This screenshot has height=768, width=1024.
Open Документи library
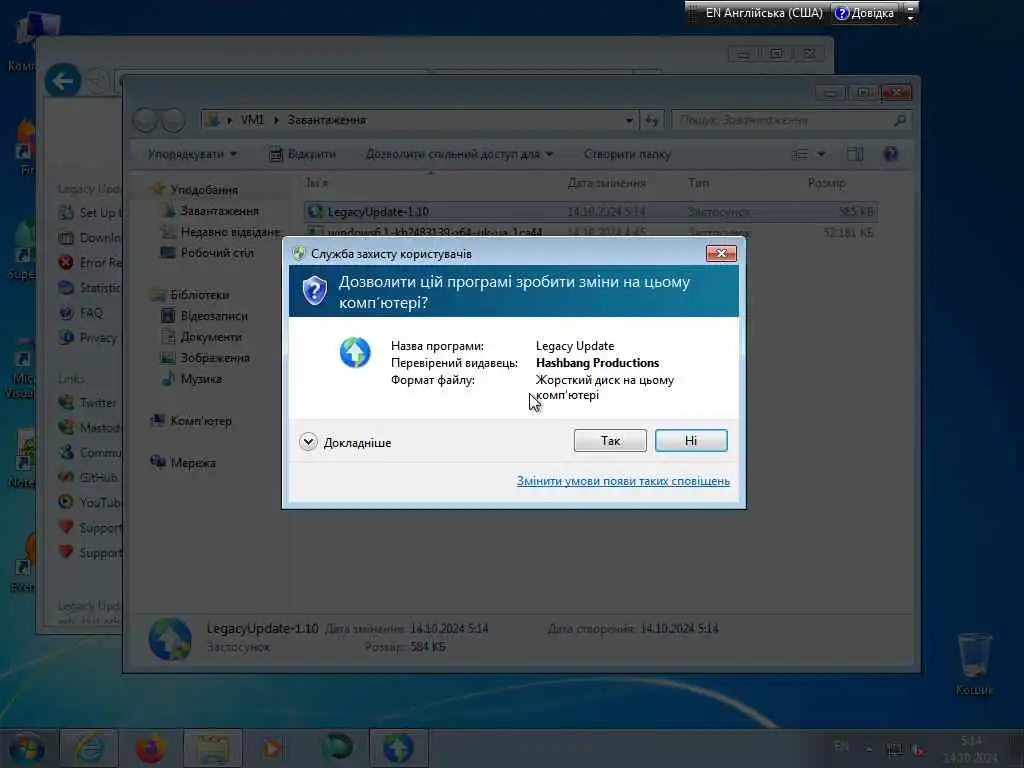click(x=211, y=337)
